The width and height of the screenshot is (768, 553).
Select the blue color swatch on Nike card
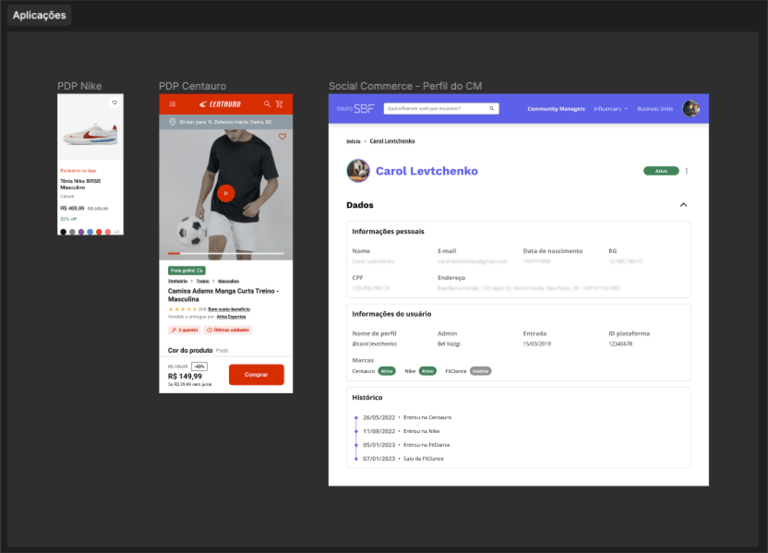click(x=90, y=232)
